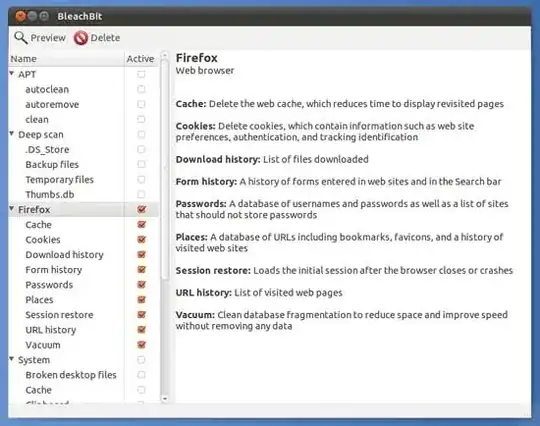Click the tree list scrollbar thumb
540x426 pixels.
165,170
